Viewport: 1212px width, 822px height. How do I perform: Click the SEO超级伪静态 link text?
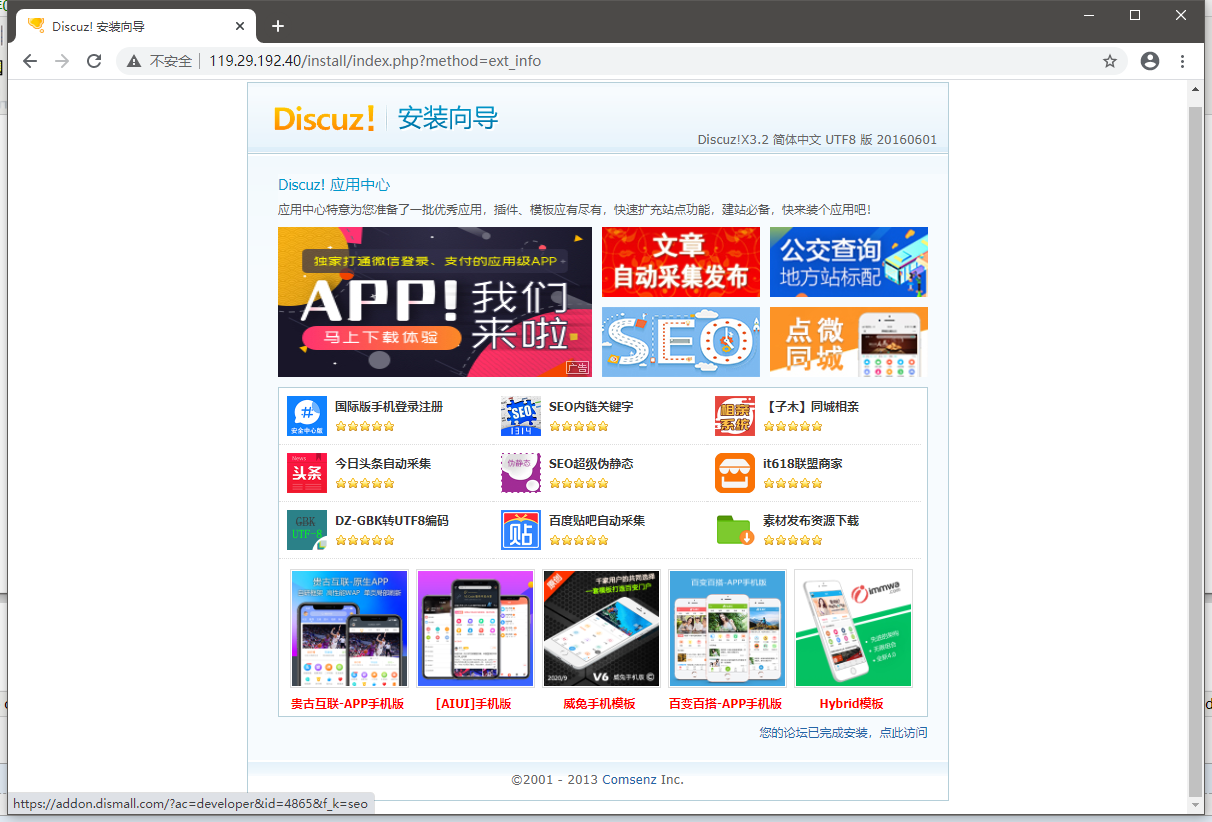click(591, 464)
